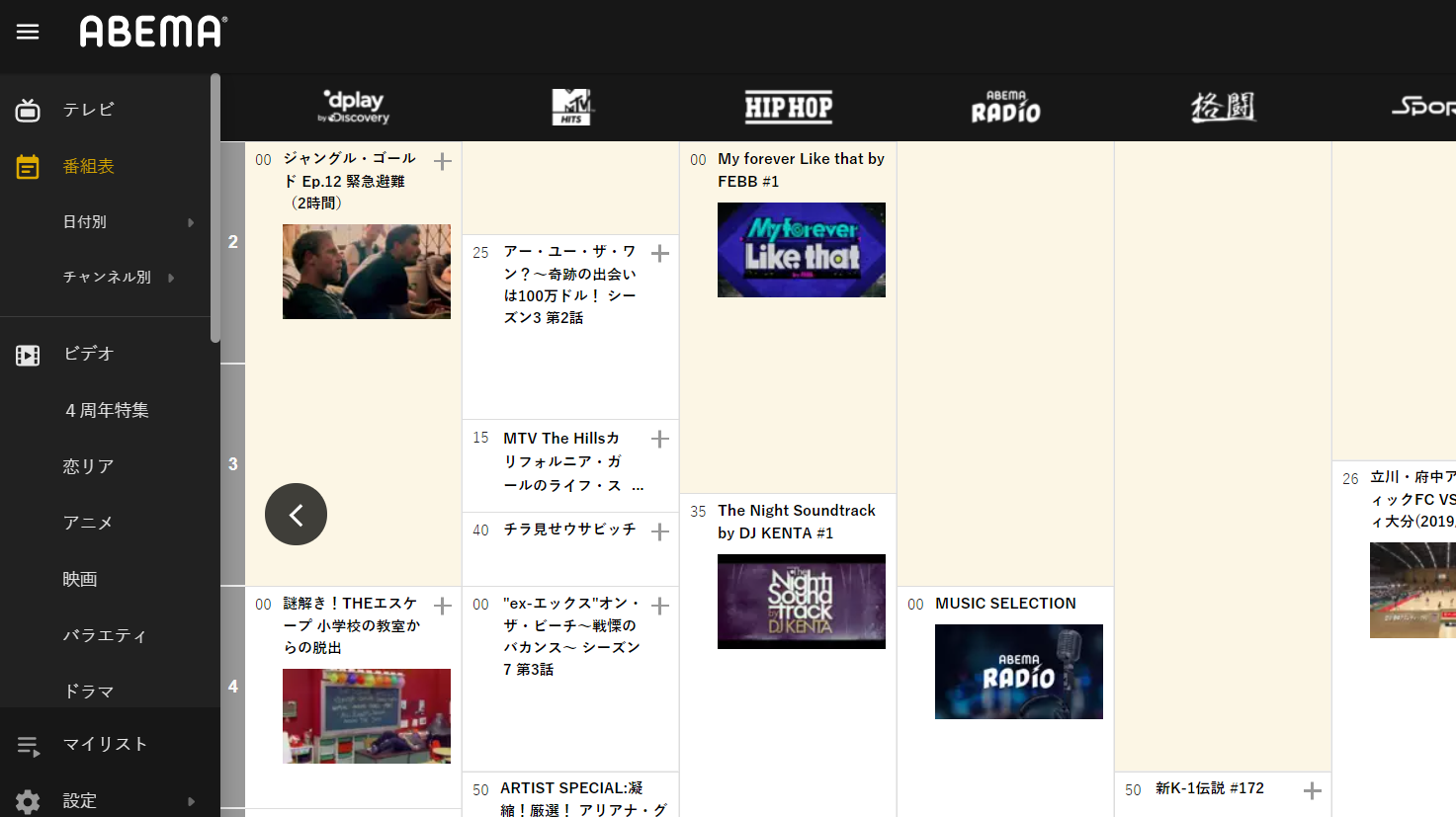1456x817 pixels.
Task: Click the sidebar scrollbar thumb
Action: 214,208
